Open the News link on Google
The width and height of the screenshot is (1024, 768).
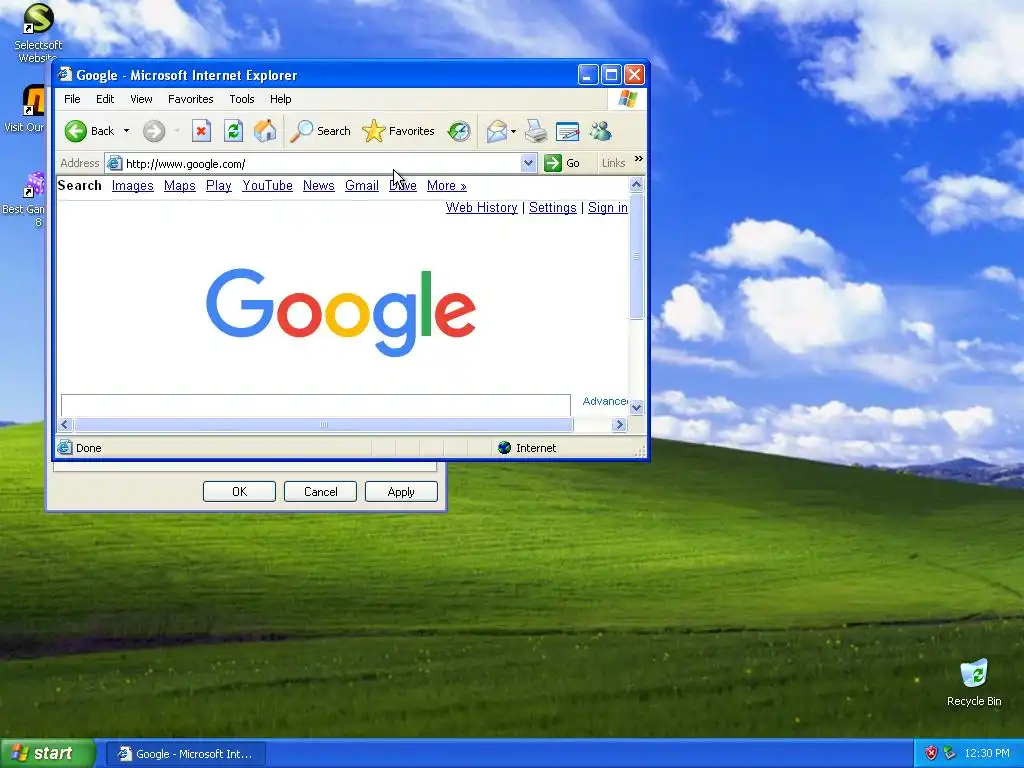(x=319, y=186)
